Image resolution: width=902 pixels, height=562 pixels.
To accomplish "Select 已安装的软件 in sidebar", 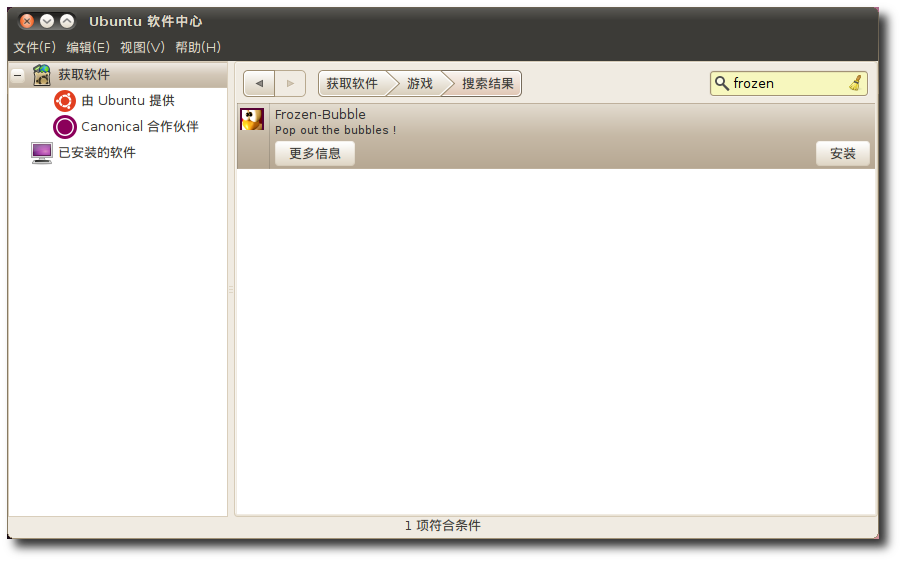I will [97, 152].
